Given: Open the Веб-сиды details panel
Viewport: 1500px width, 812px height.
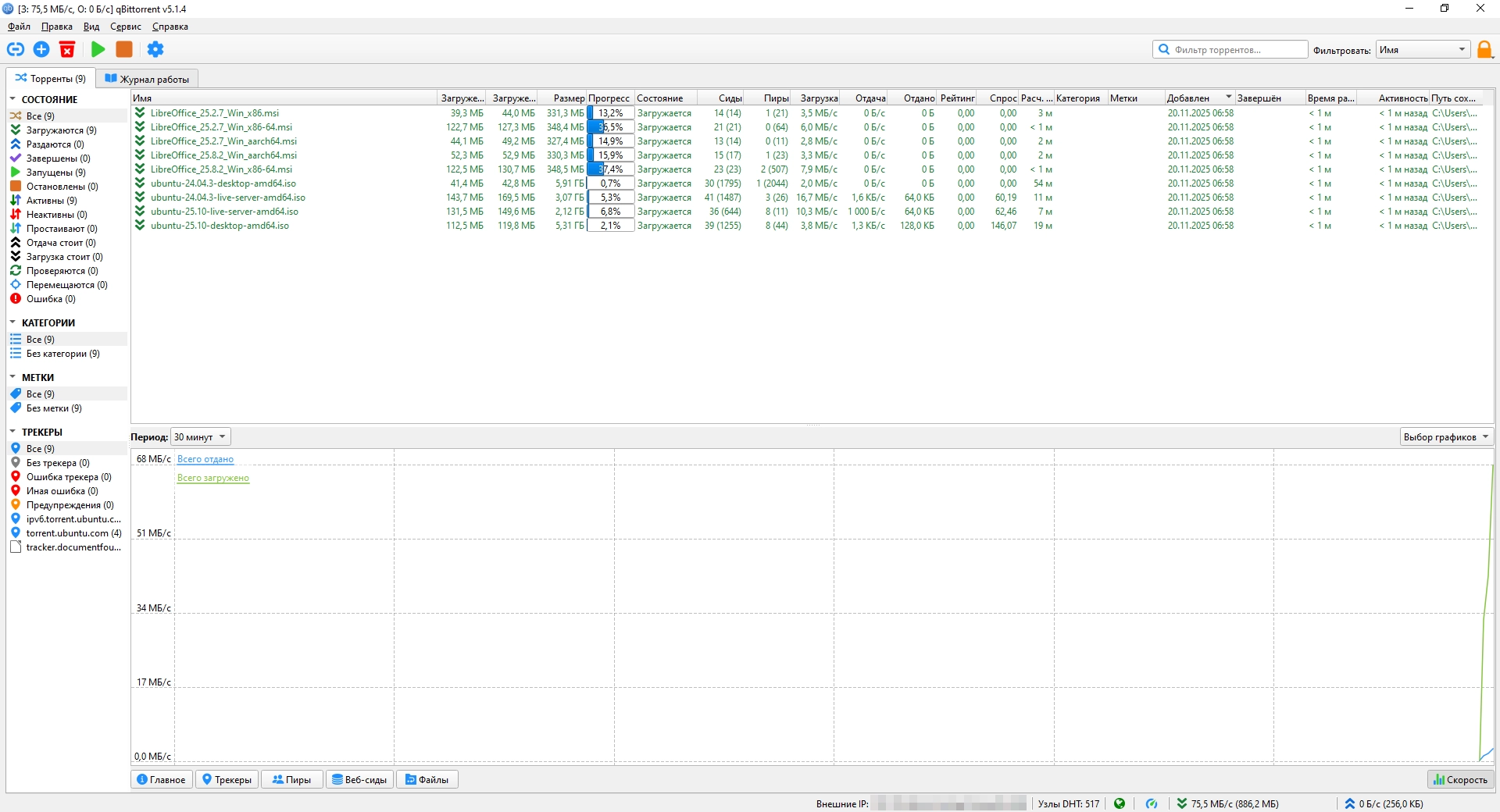Looking at the screenshot, I should [x=359, y=779].
